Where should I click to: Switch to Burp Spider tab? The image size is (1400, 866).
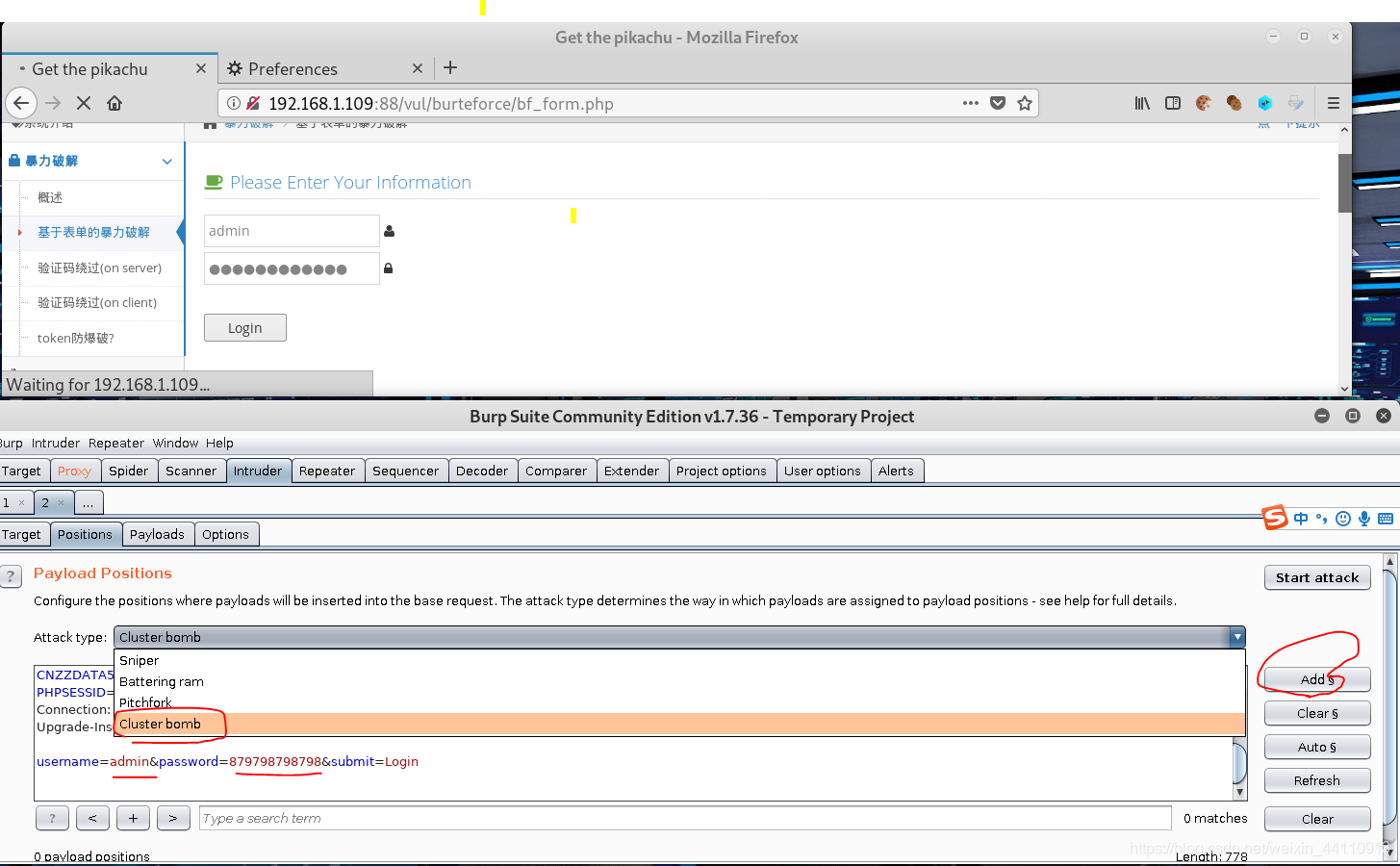pyautogui.click(x=129, y=471)
